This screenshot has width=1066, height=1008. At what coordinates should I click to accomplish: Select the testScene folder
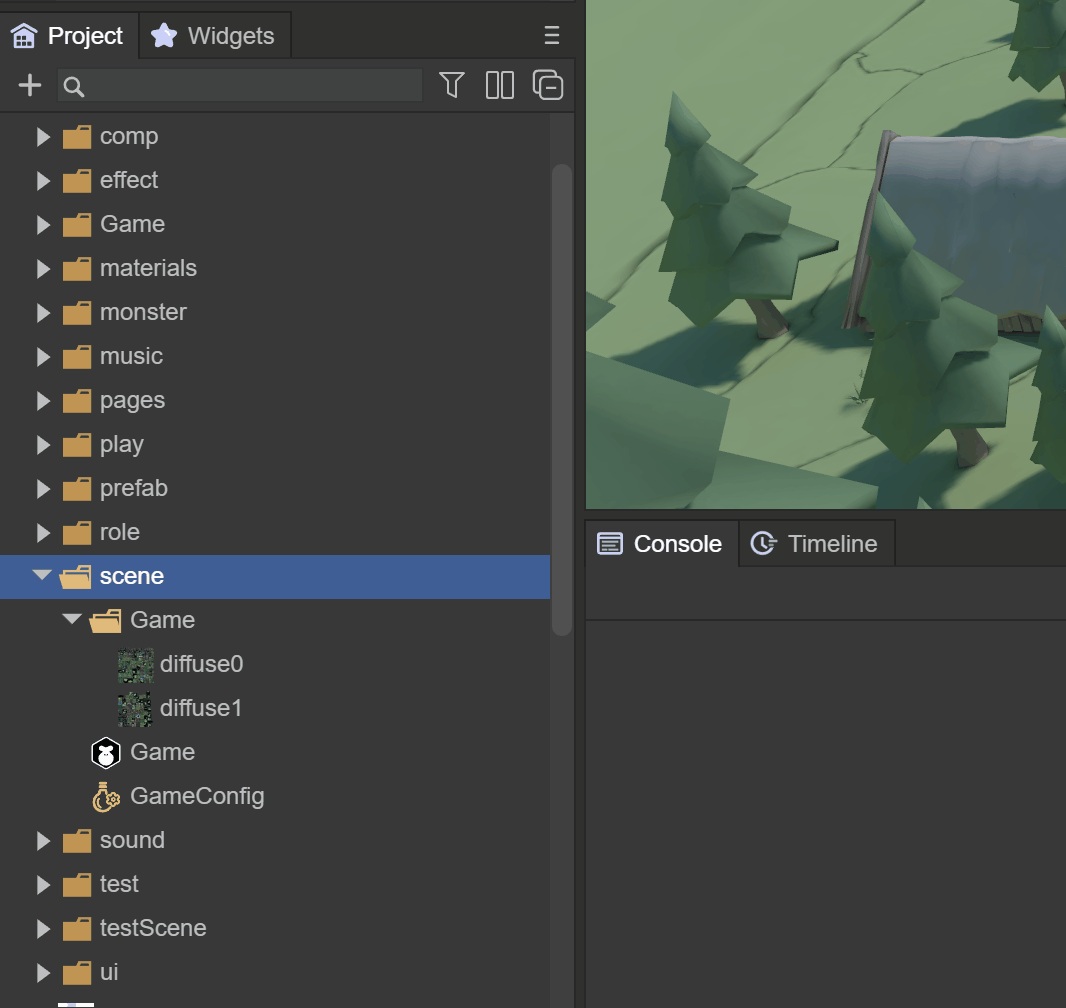click(x=152, y=928)
